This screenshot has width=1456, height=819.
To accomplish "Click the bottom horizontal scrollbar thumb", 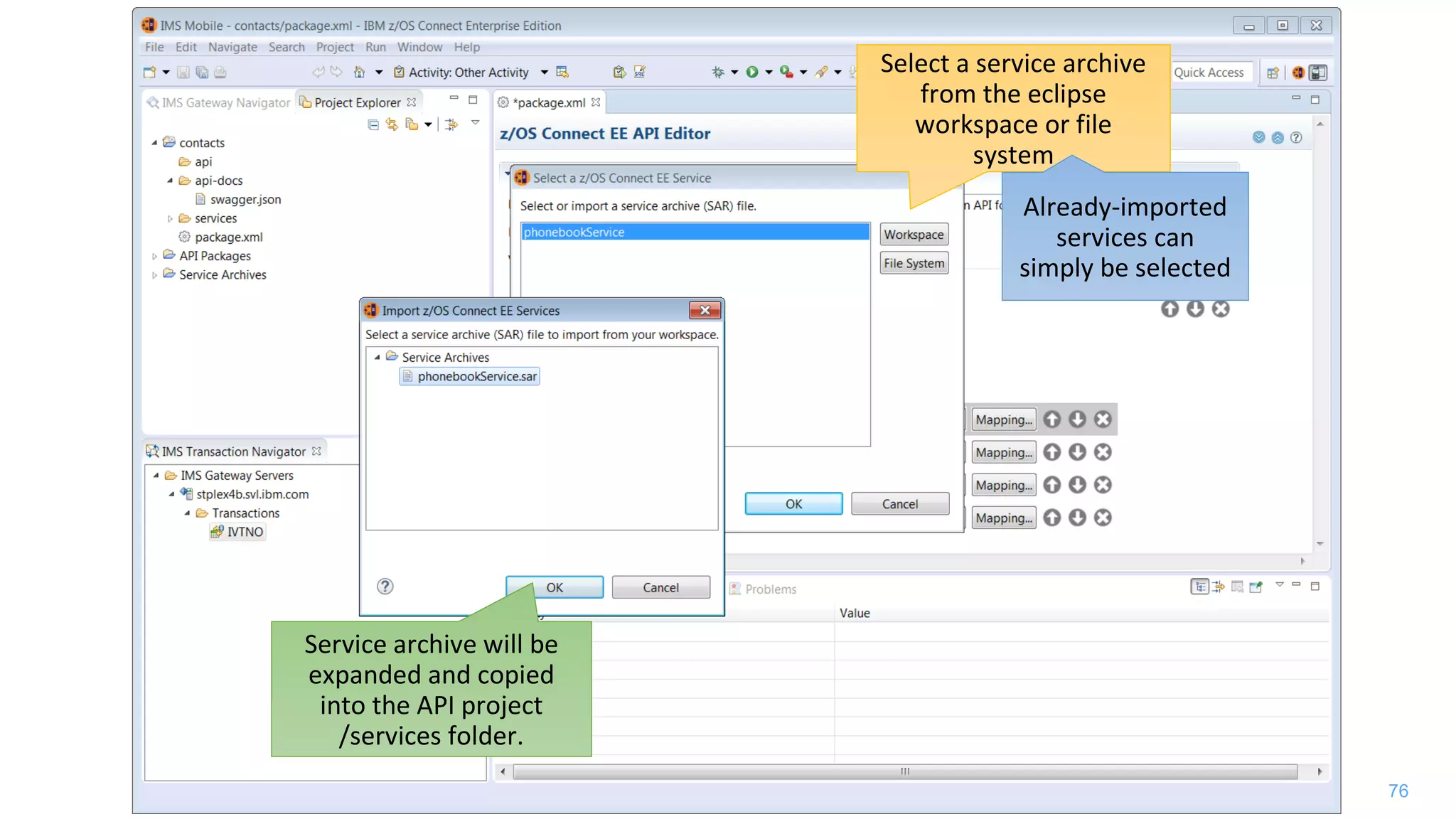I will pyautogui.click(x=905, y=771).
